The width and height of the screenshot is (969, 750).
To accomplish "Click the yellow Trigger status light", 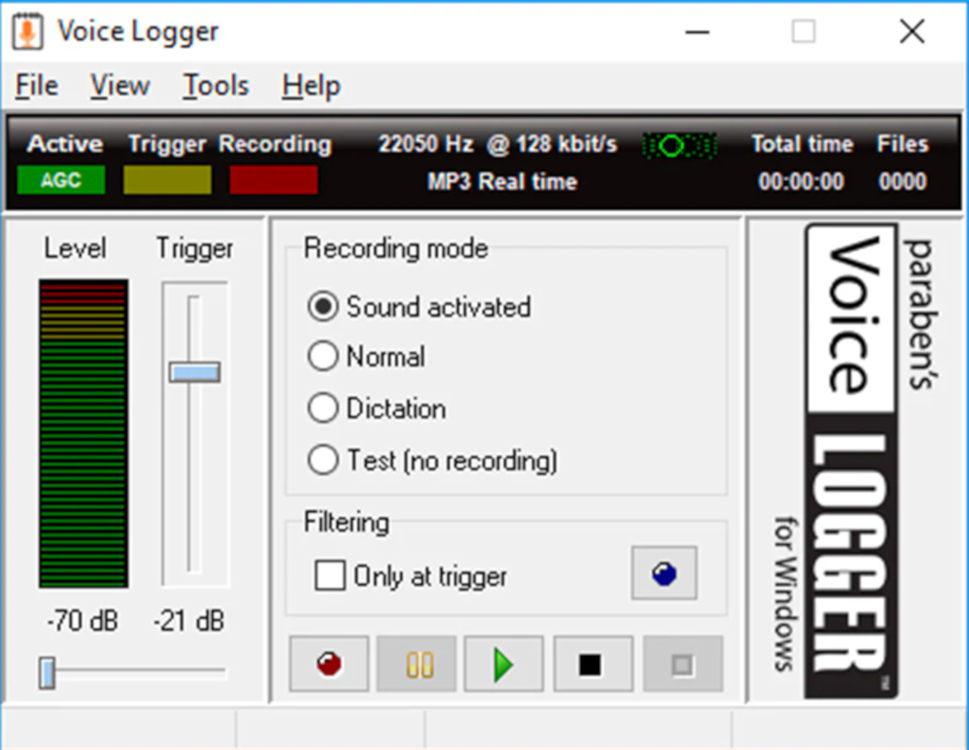I will [166, 181].
